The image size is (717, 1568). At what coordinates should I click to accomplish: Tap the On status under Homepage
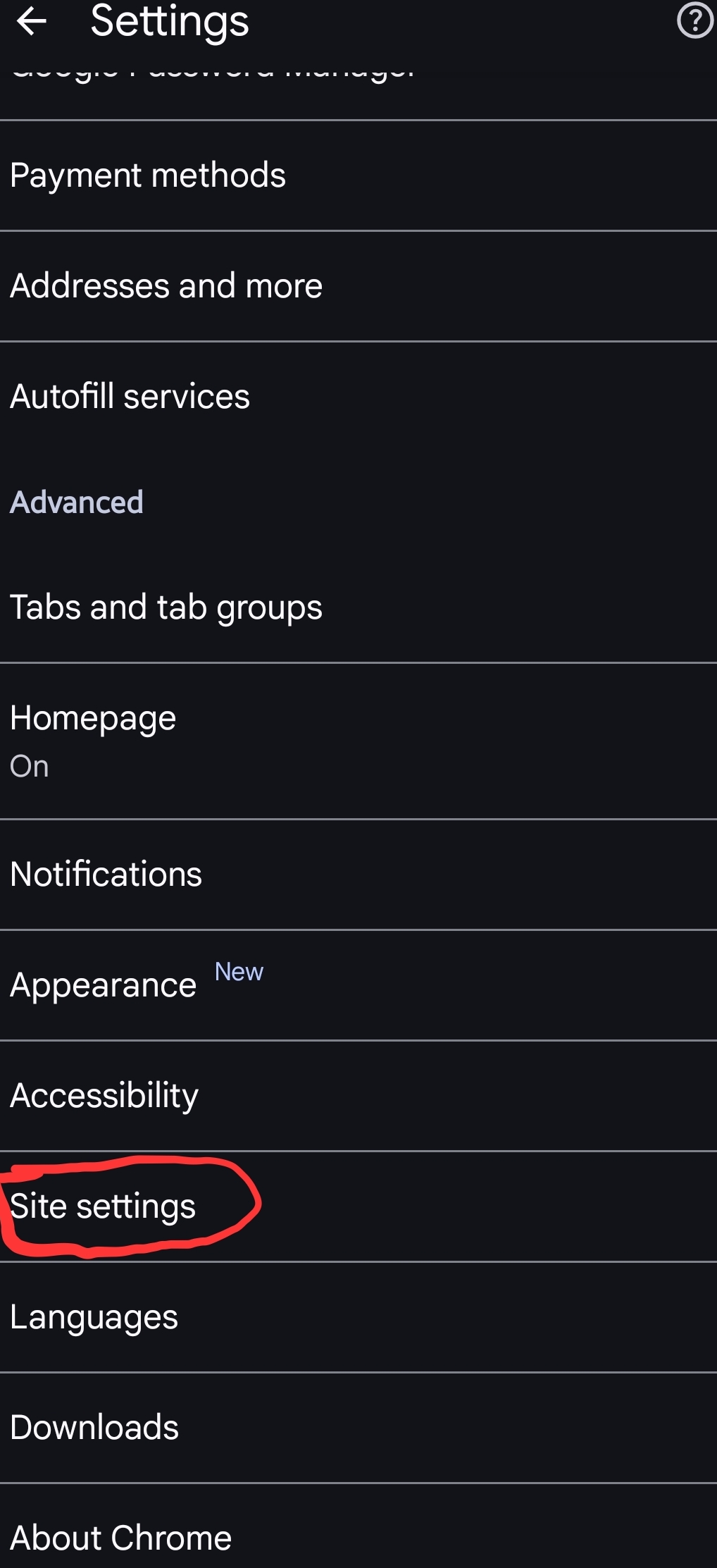coord(30,766)
